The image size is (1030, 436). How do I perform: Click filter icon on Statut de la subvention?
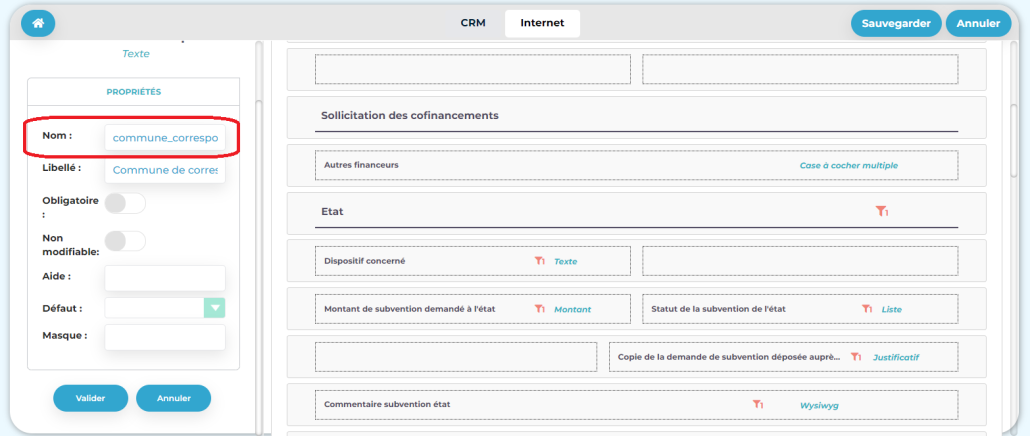(867, 309)
